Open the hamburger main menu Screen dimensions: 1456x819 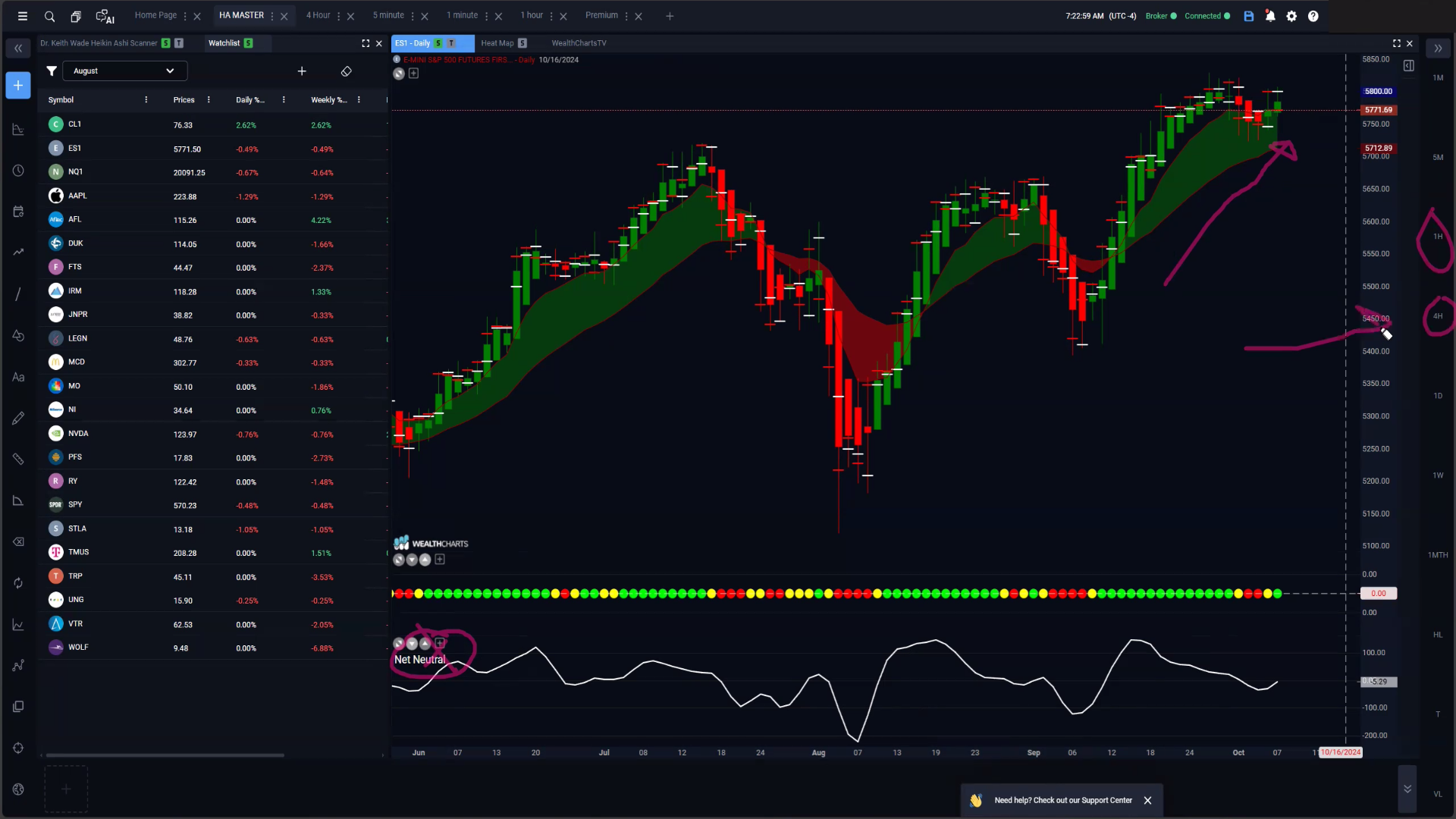pos(23,16)
